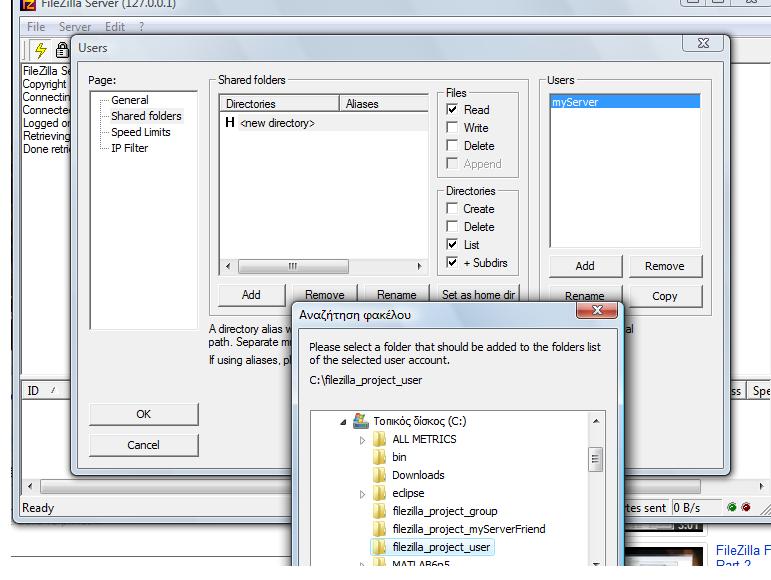Open the Server menu
771x580 pixels.
pos(75,27)
